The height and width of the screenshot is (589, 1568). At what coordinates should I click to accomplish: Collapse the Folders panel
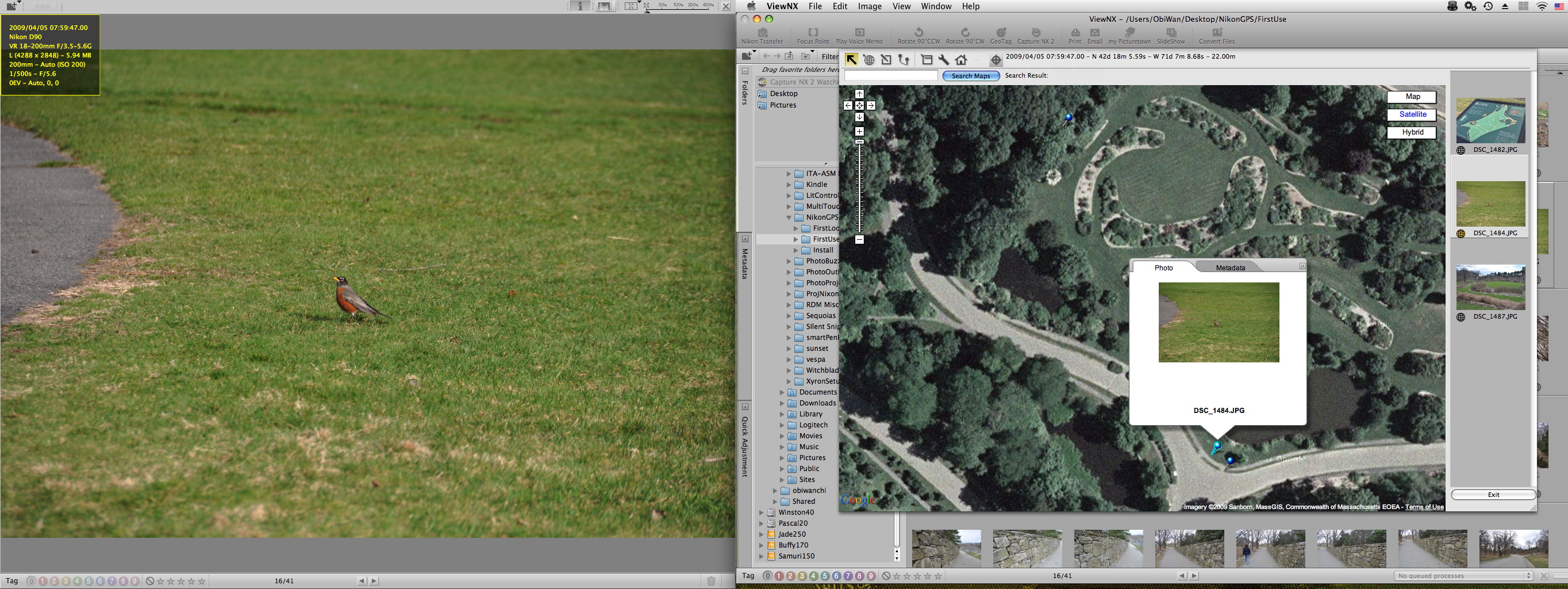(x=745, y=71)
